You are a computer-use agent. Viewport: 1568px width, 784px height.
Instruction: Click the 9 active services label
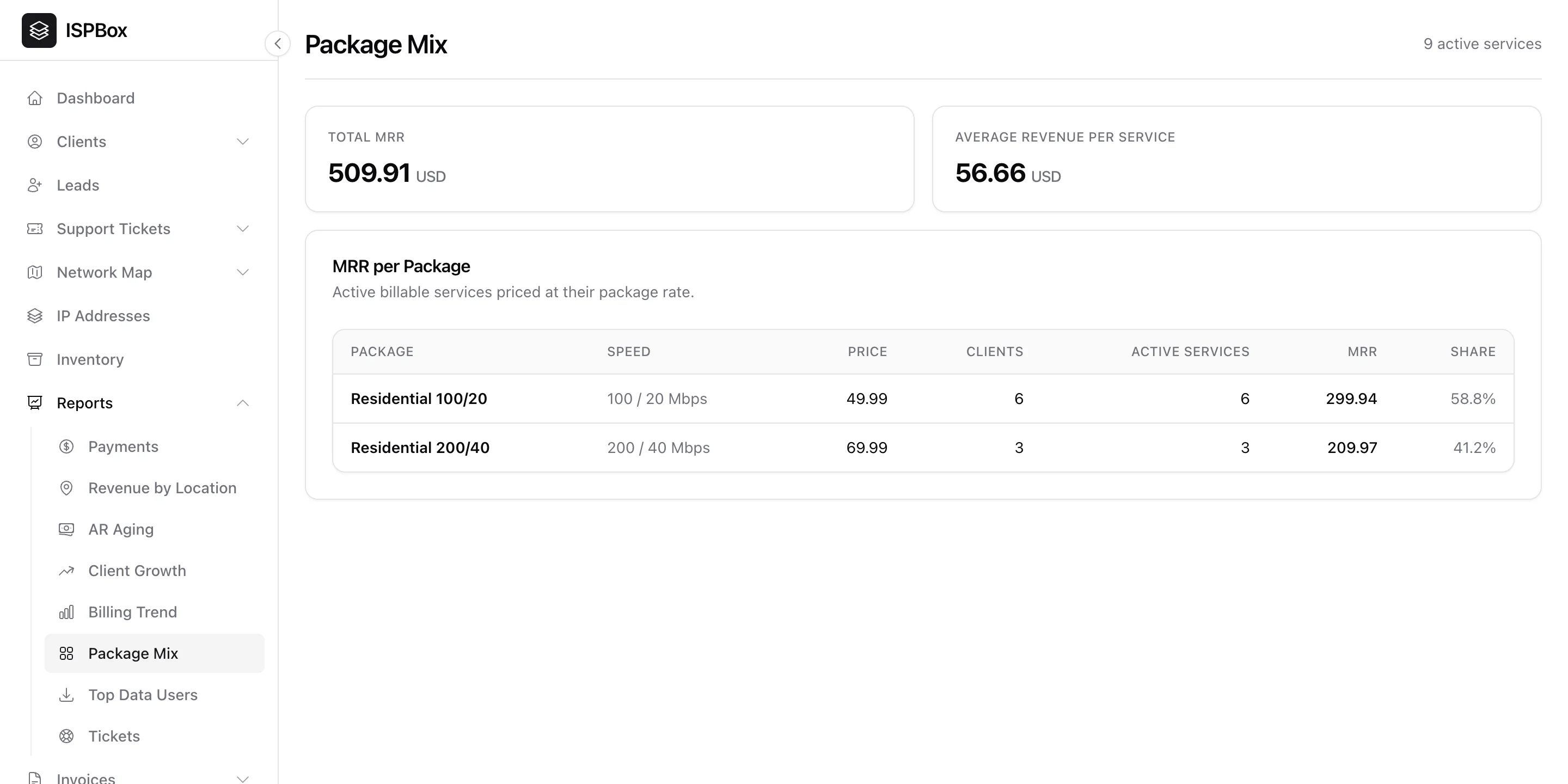click(1482, 44)
